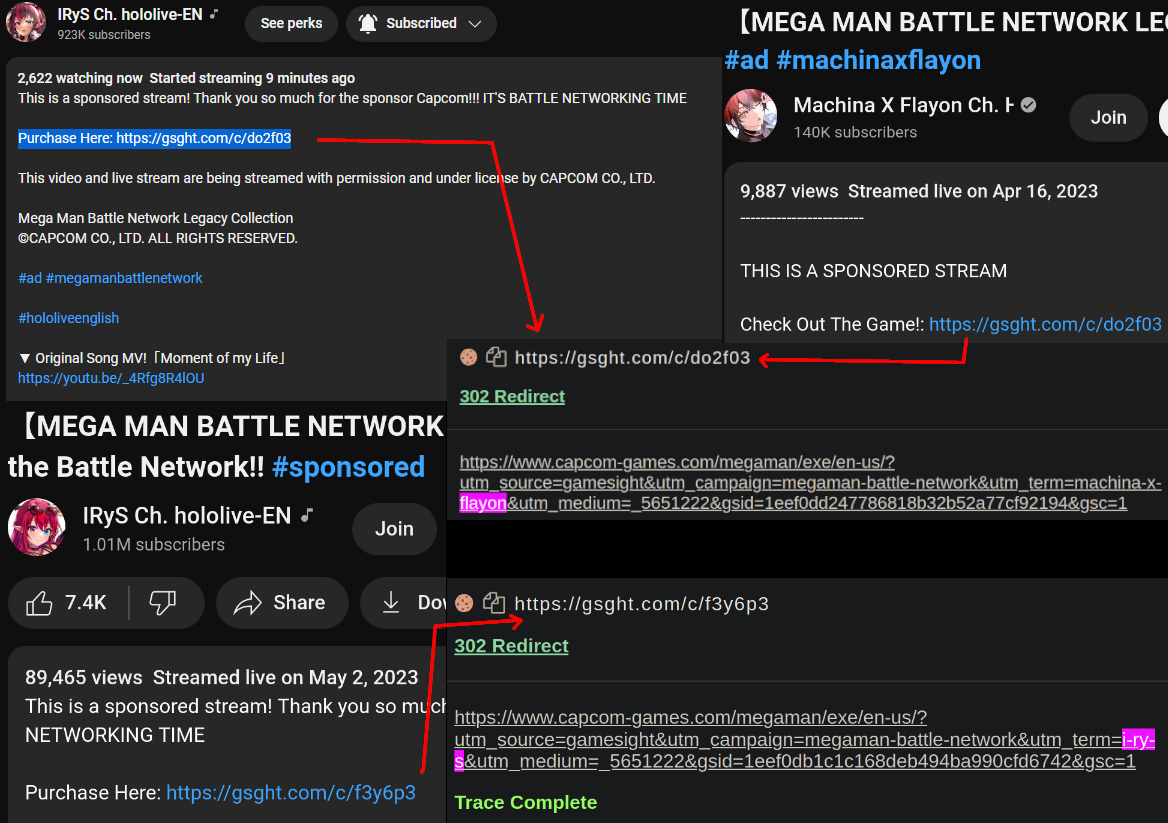This screenshot has height=823, width=1168.
Task: Open Check Out The Game gsght link
Action: [x=1045, y=324]
